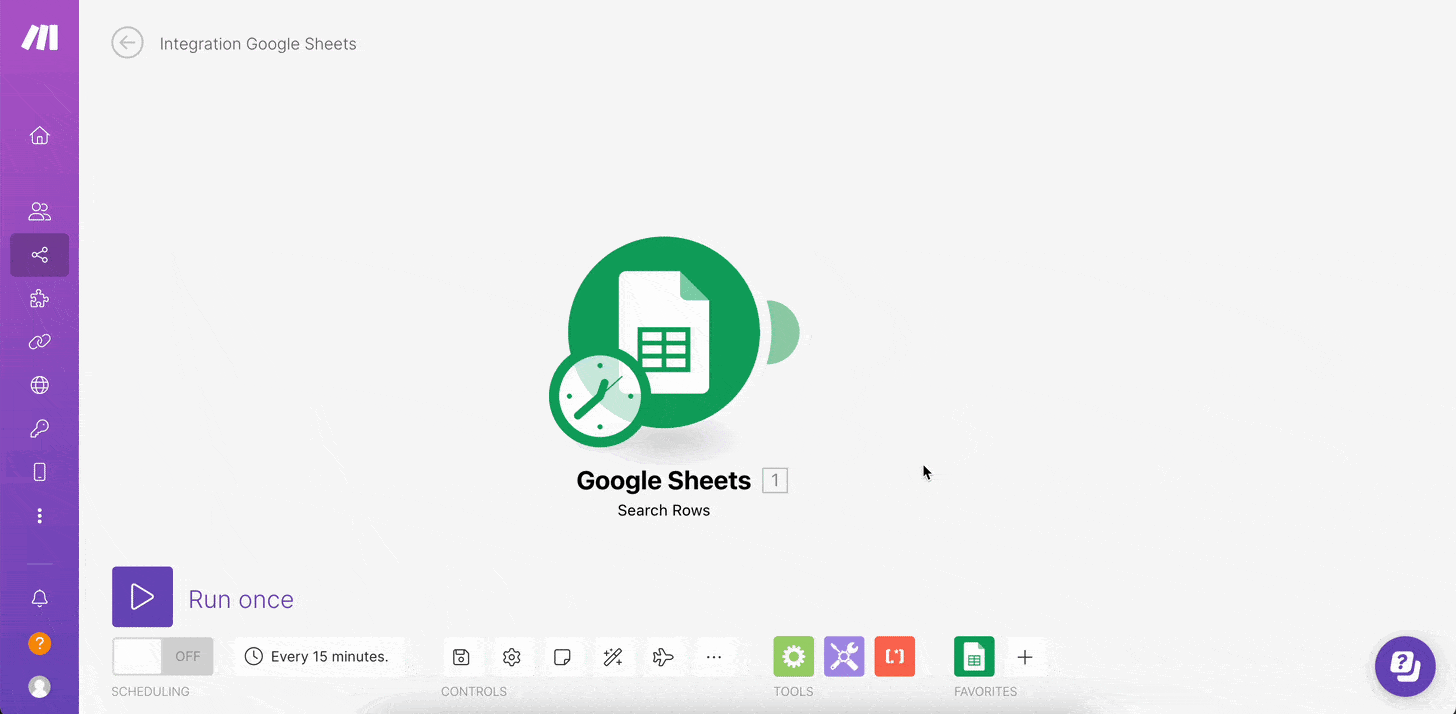Open the more controls ellipsis
The height and width of the screenshot is (714, 1456).
pyautogui.click(x=714, y=657)
